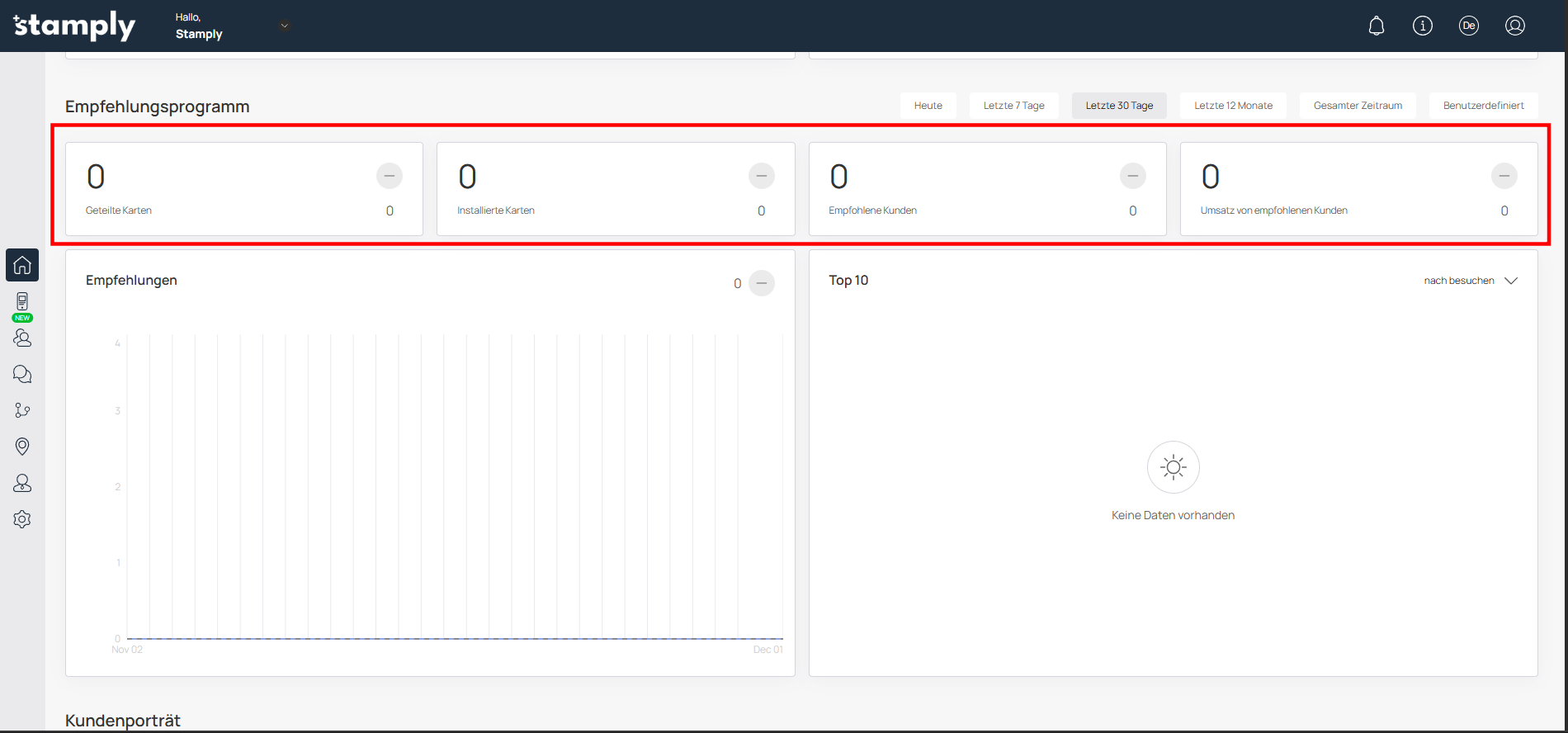Open the customers group icon in sidebar

pyautogui.click(x=22, y=338)
